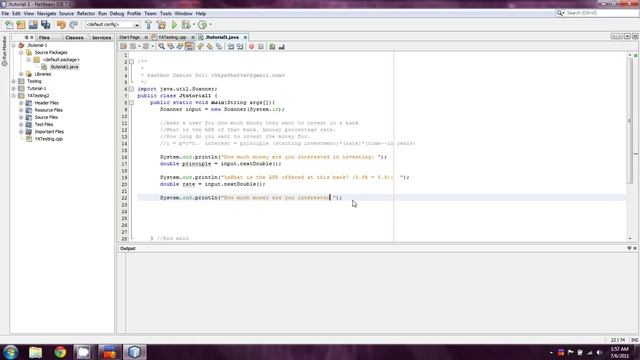Click editor Next Bookmark icon

point(210,47)
